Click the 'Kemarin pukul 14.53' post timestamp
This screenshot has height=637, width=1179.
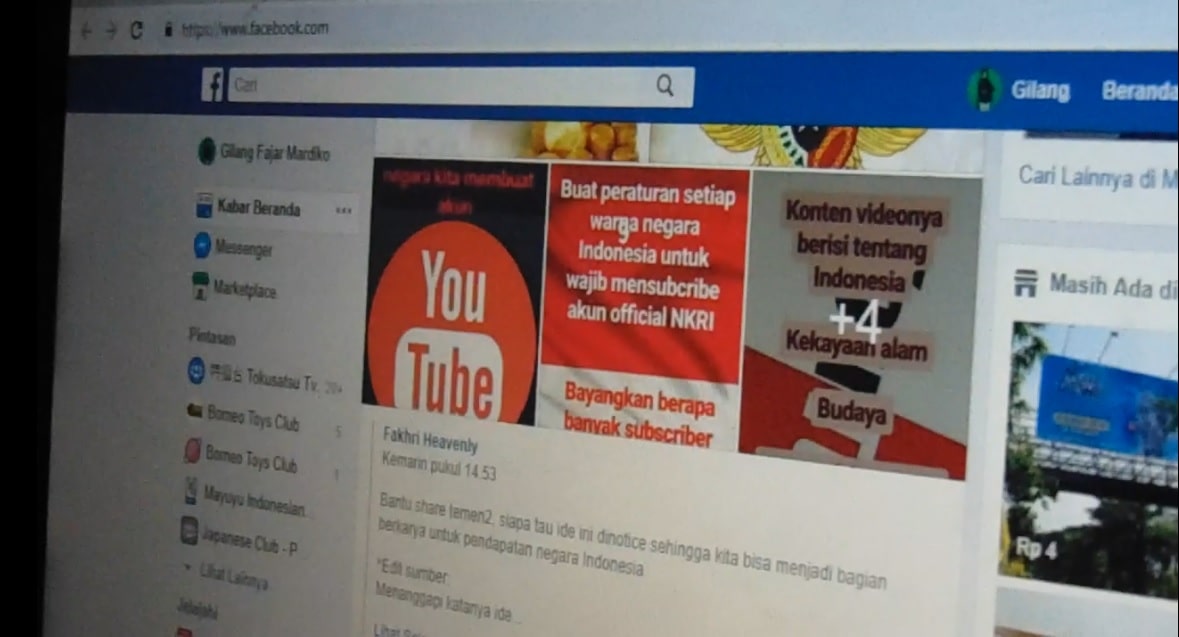click(x=438, y=466)
